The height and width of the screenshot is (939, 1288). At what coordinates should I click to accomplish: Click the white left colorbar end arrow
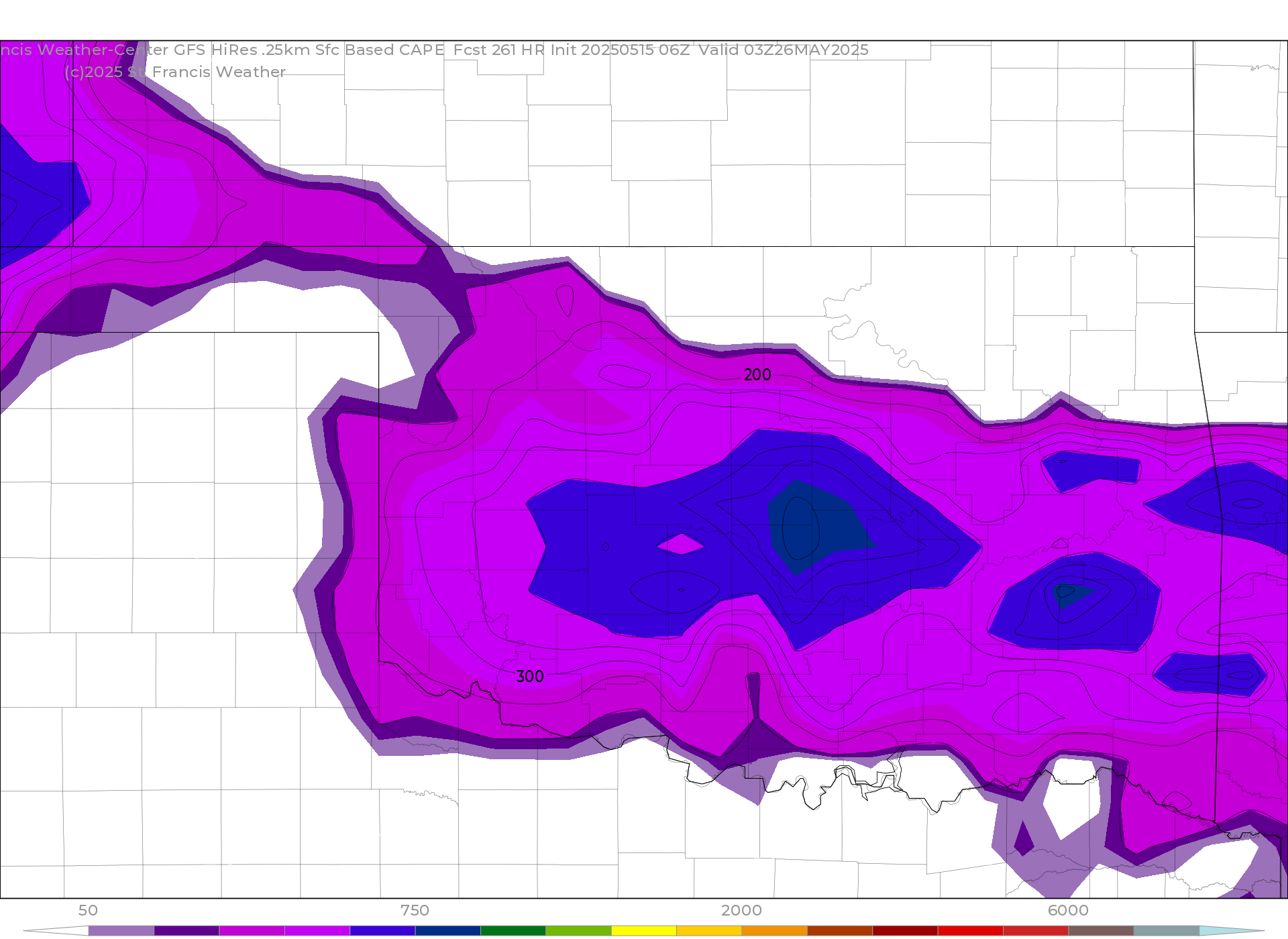pos(56,931)
